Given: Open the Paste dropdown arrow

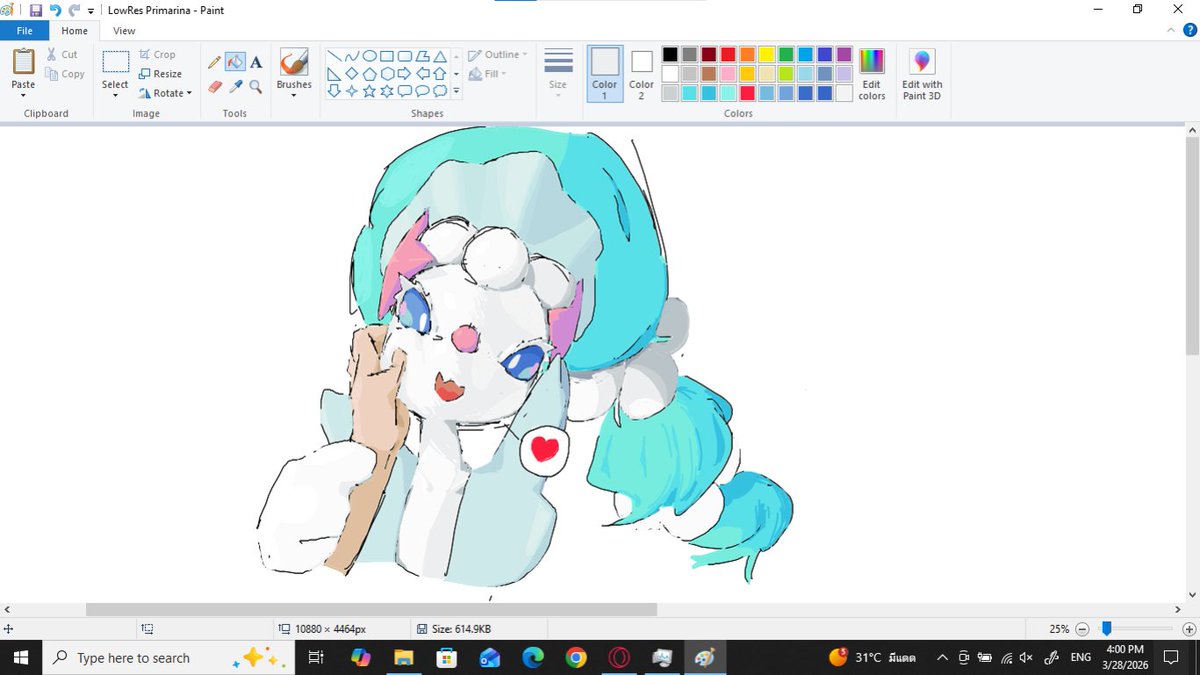Looking at the screenshot, I should [x=23, y=94].
